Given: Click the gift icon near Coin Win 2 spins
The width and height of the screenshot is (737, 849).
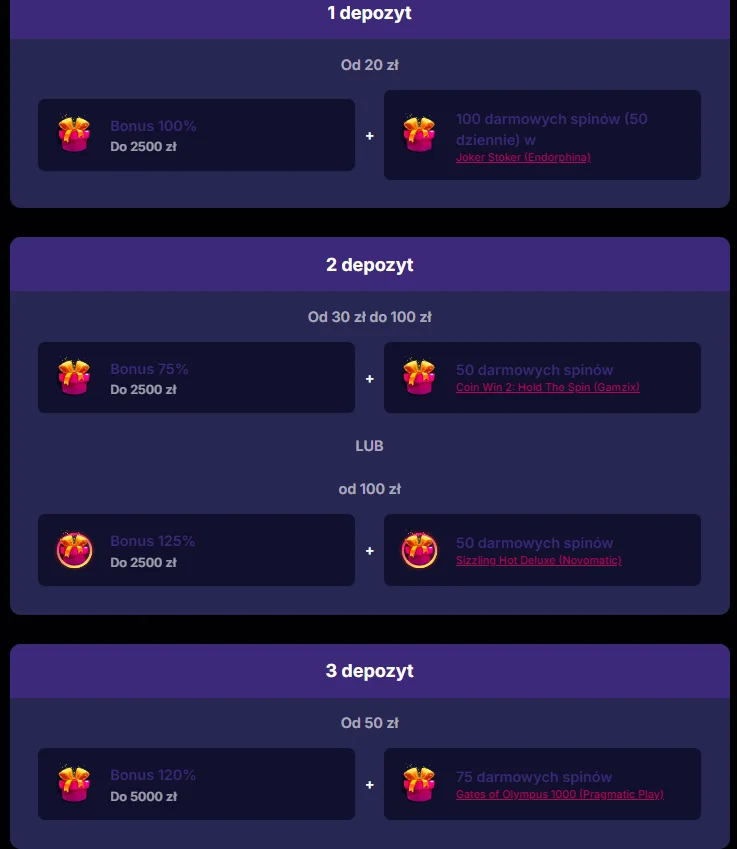Looking at the screenshot, I should 419,377.
